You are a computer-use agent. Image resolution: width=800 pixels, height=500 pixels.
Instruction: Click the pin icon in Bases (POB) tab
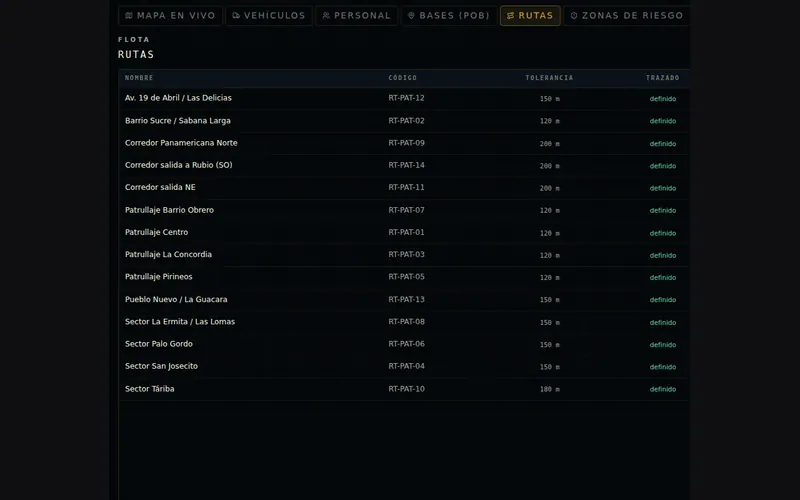pyautogui.click(x=411, y=16)
